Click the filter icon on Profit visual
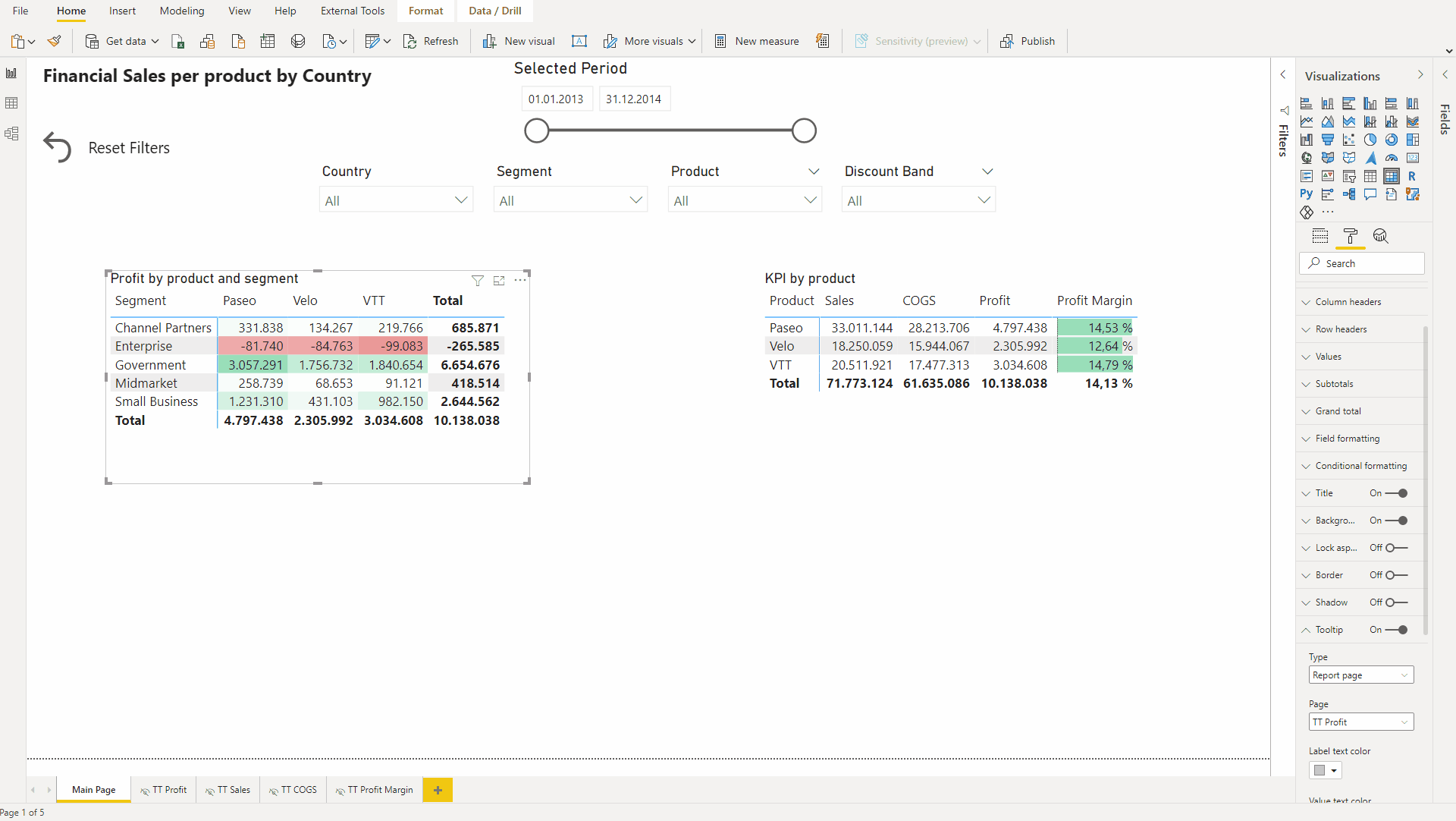Screen dimensions: 1456x821 [477, 281]
